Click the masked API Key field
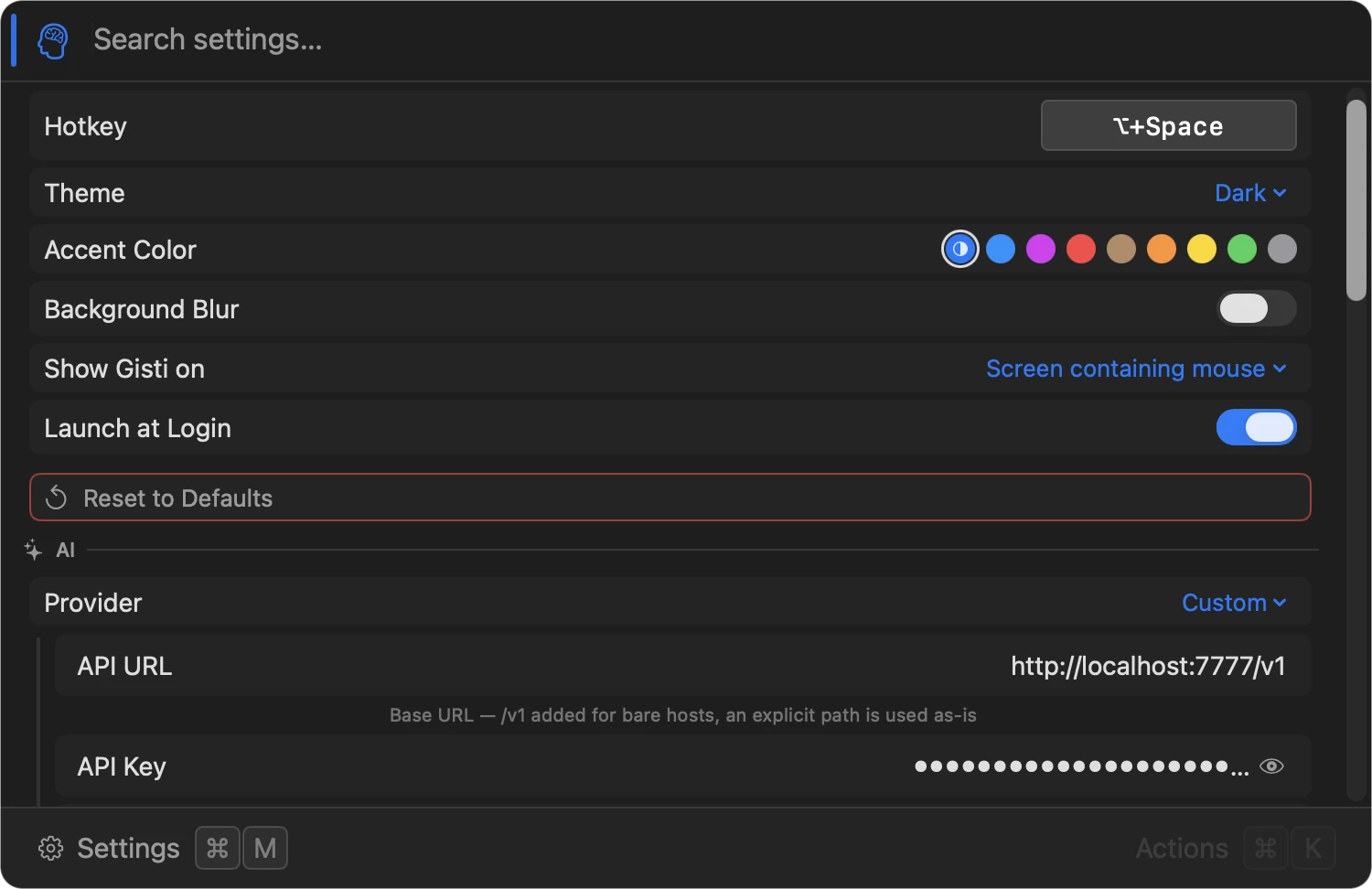 1082,767
